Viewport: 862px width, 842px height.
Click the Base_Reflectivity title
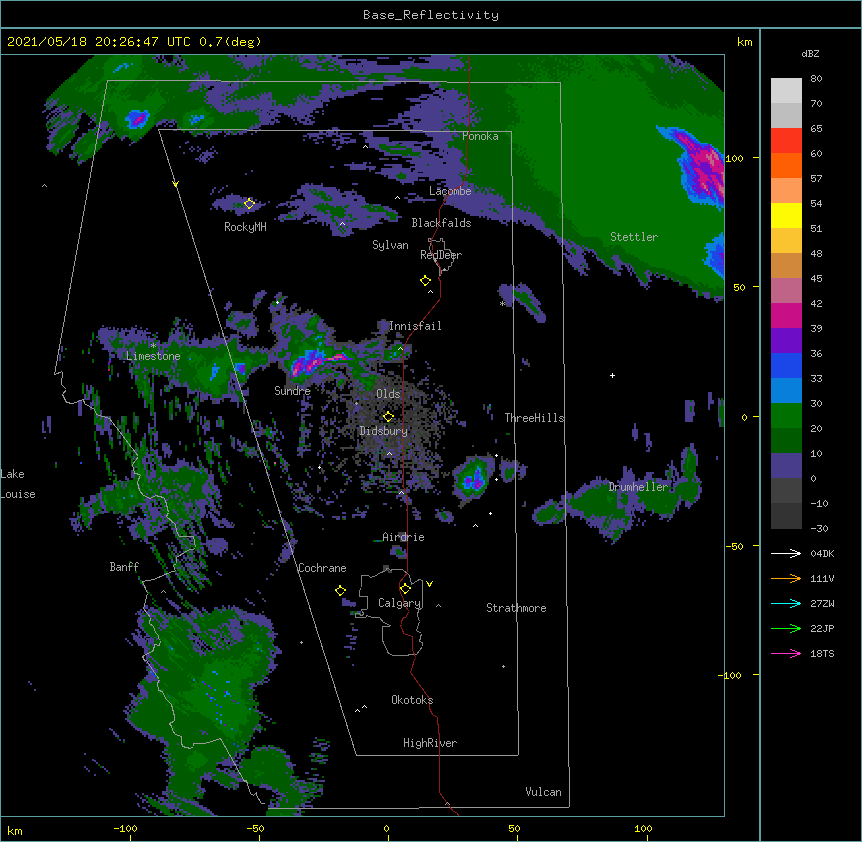(431, 15)
